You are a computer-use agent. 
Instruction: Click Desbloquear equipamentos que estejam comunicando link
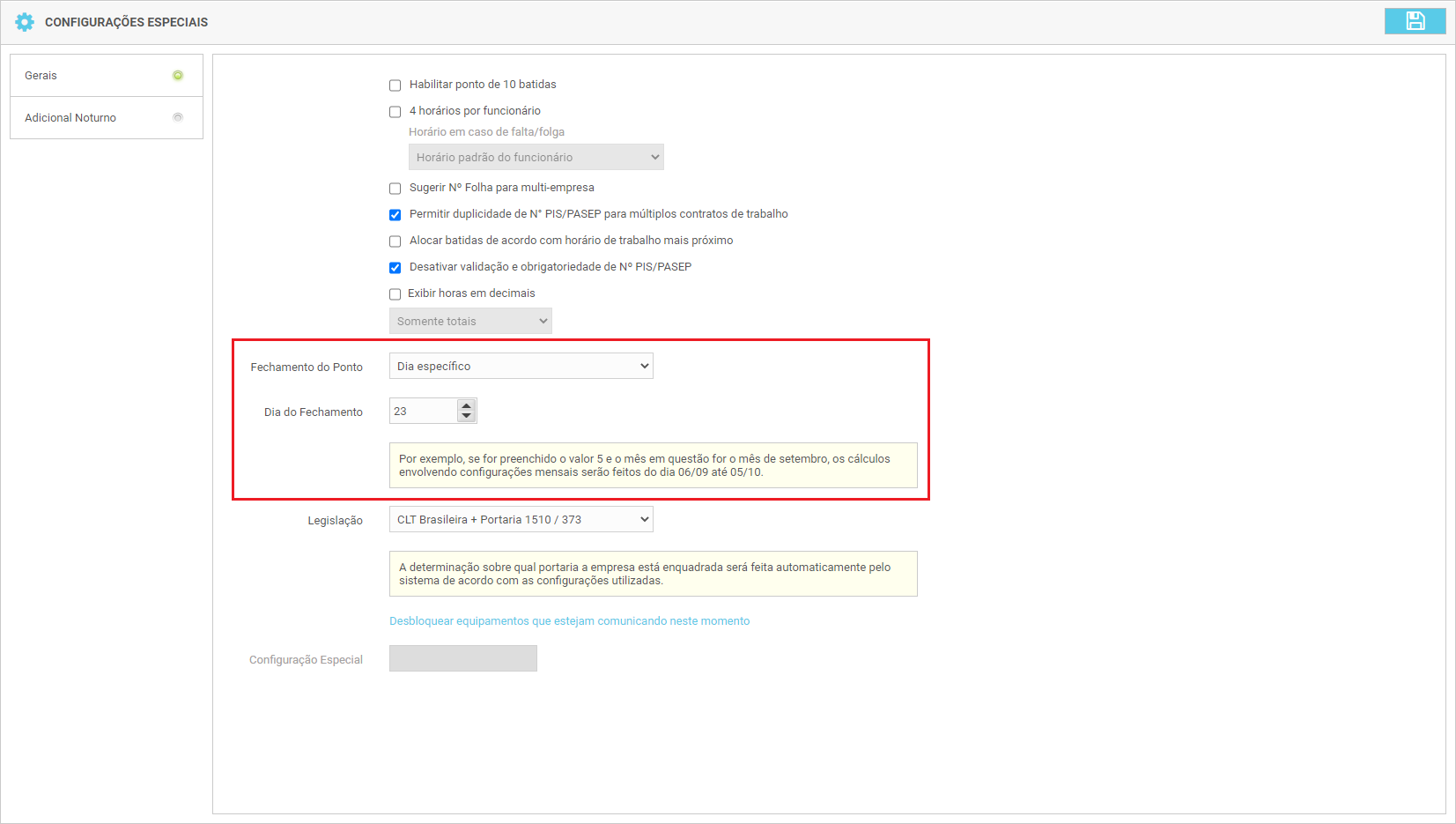569,621
